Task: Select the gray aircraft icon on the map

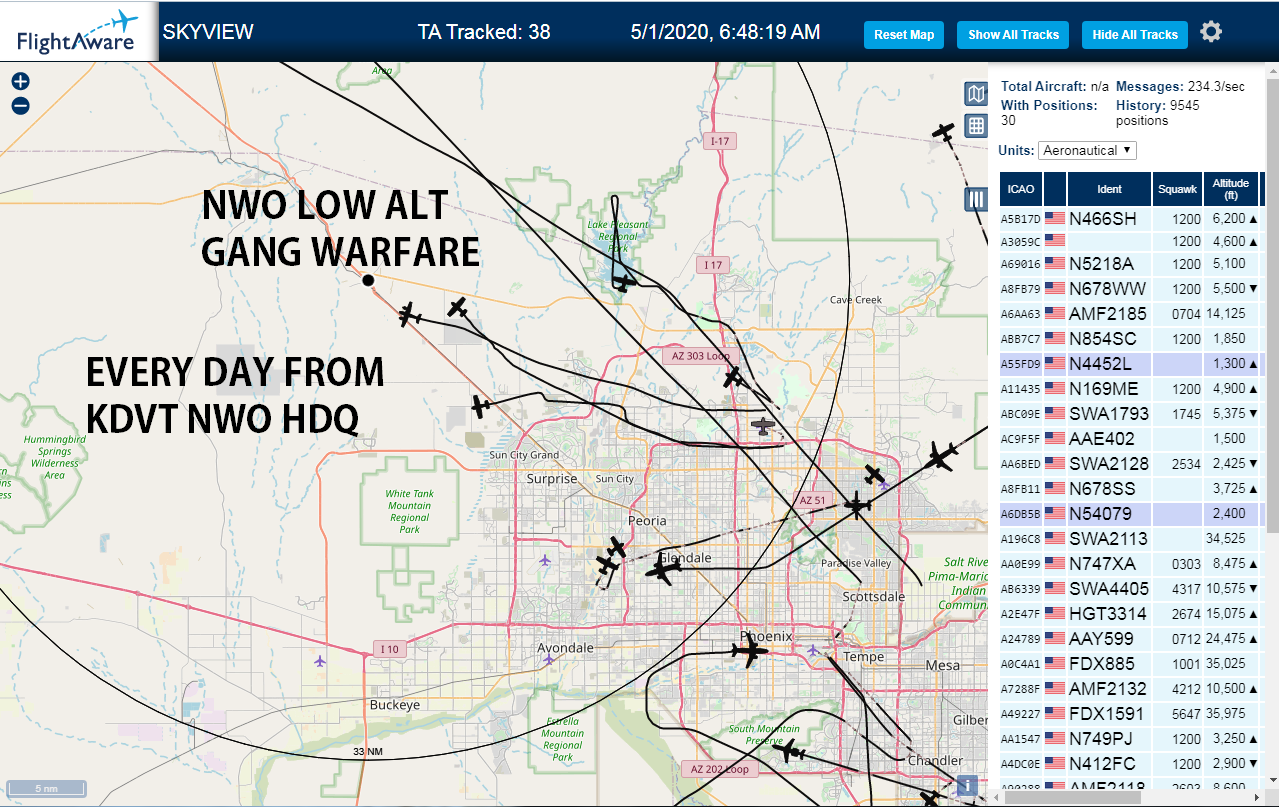Action: coord(764,427)
